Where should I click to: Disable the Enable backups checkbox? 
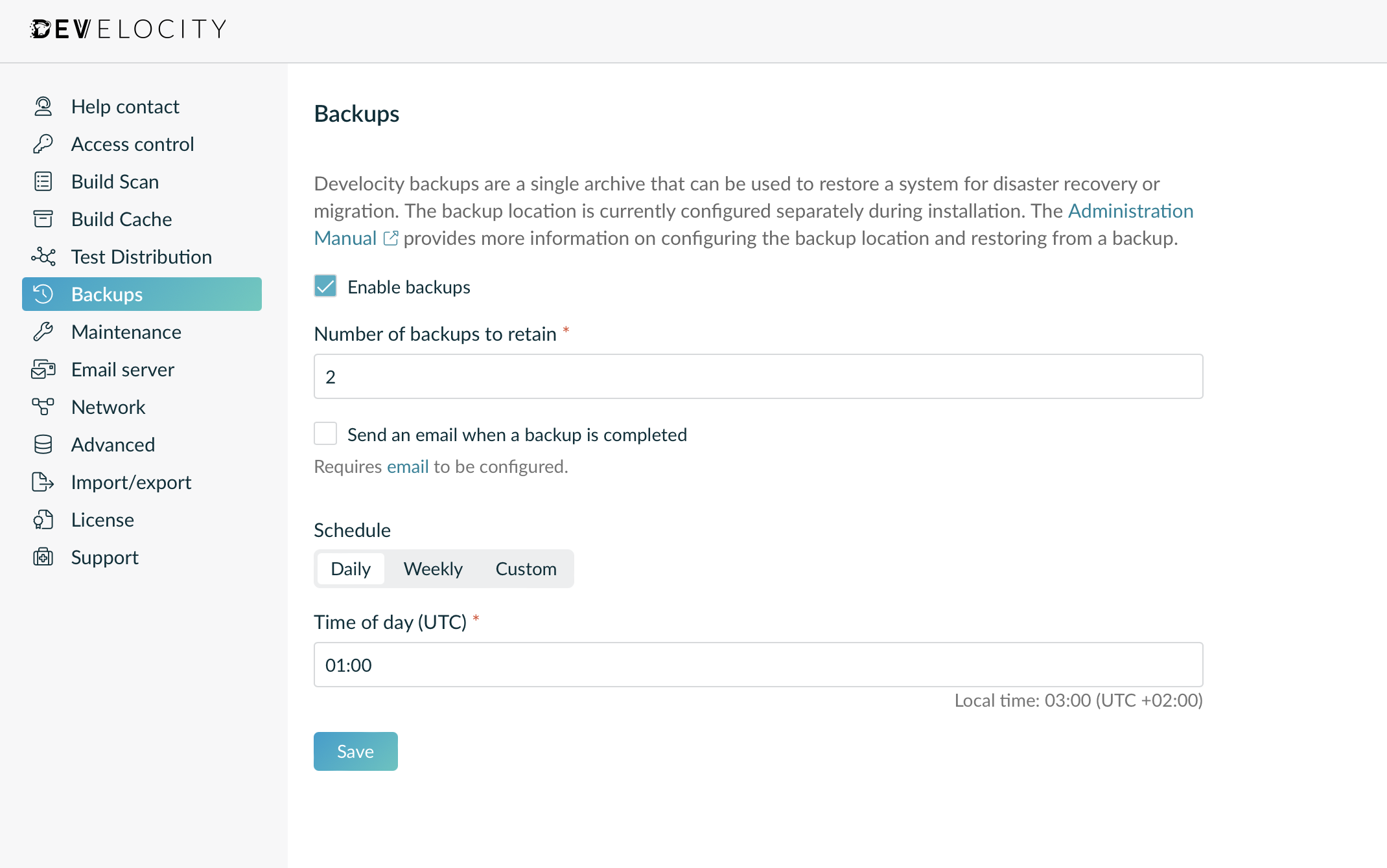pos(325,286)
